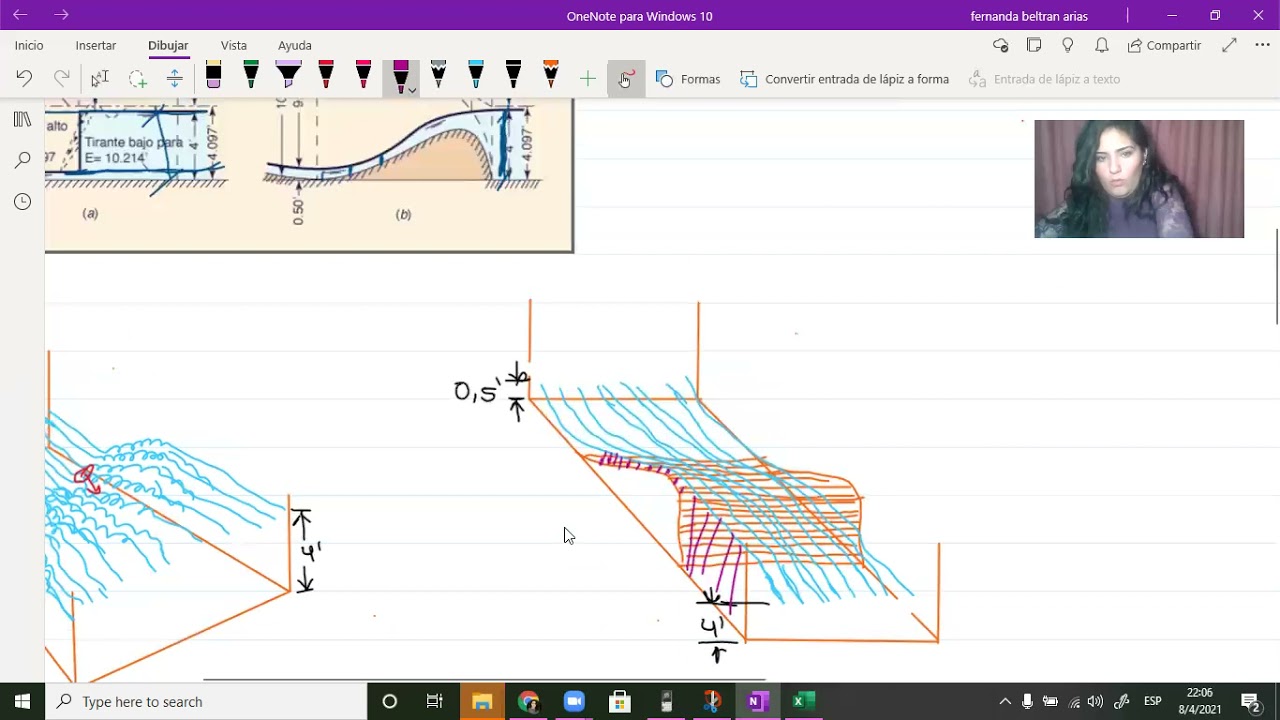This screenshot has width=1280, height=720.
Task: Click Convertir entrada de lápiz a forma
Action: point(845,79)
